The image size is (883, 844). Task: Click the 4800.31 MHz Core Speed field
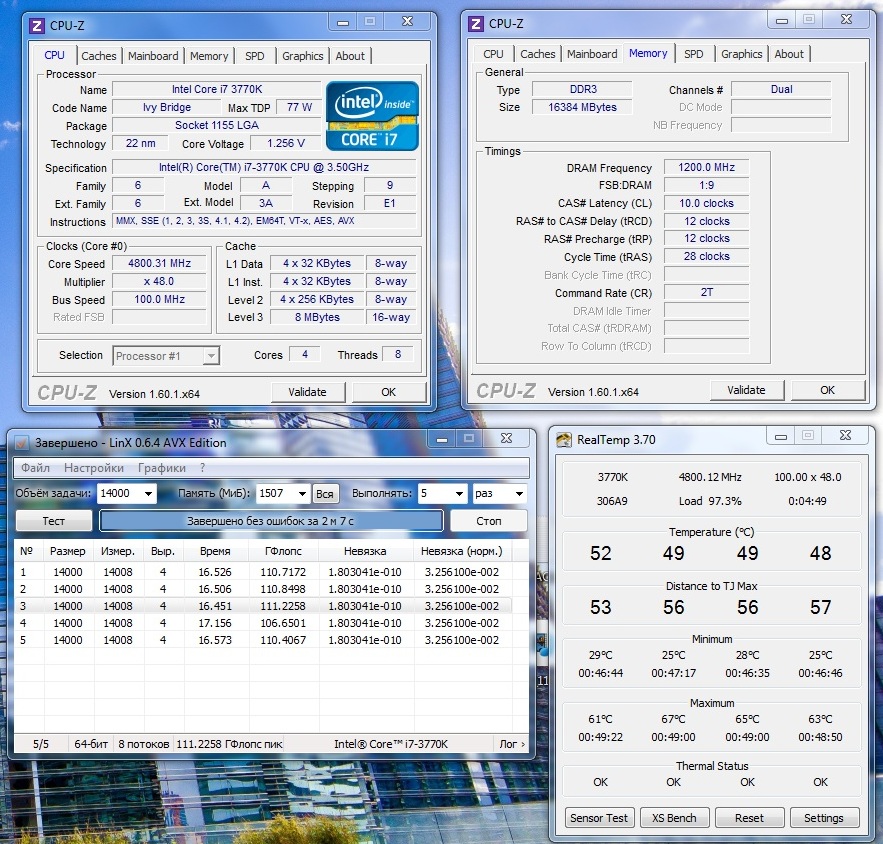point(159,263)
